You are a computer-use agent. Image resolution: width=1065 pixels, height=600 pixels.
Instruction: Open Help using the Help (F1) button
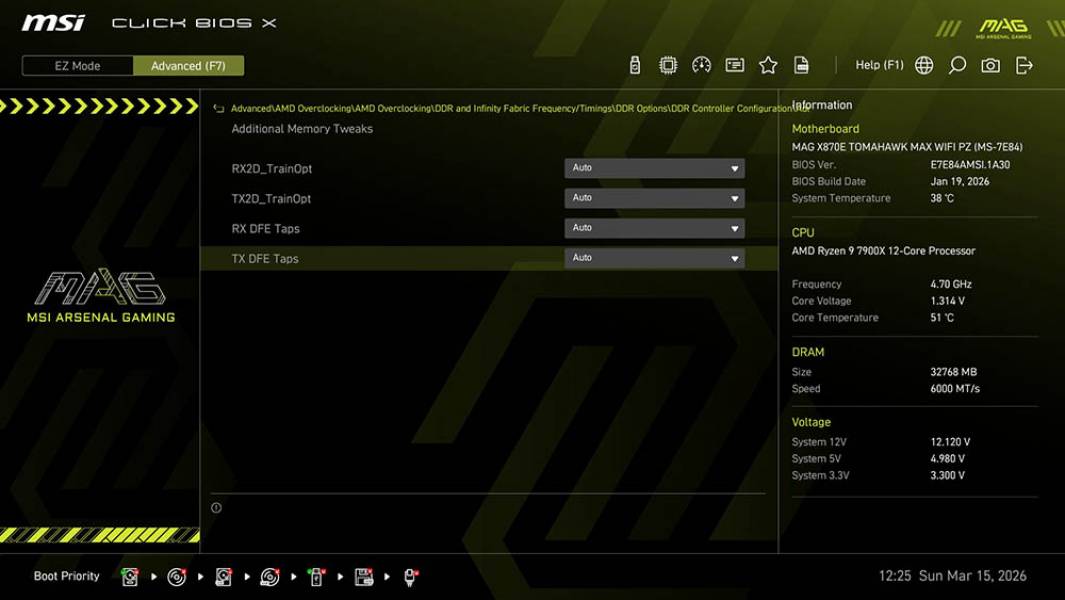[x=877, y=64]
